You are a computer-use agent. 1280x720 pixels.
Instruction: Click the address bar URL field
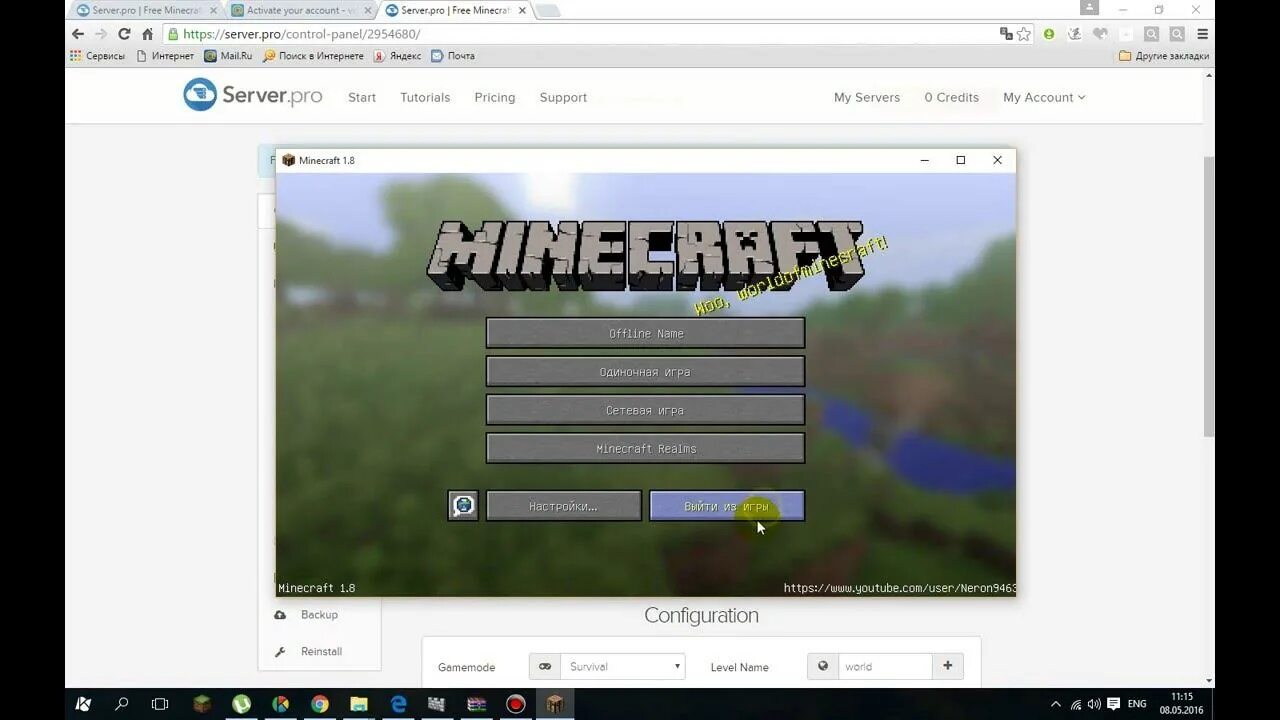coord(590,34)
